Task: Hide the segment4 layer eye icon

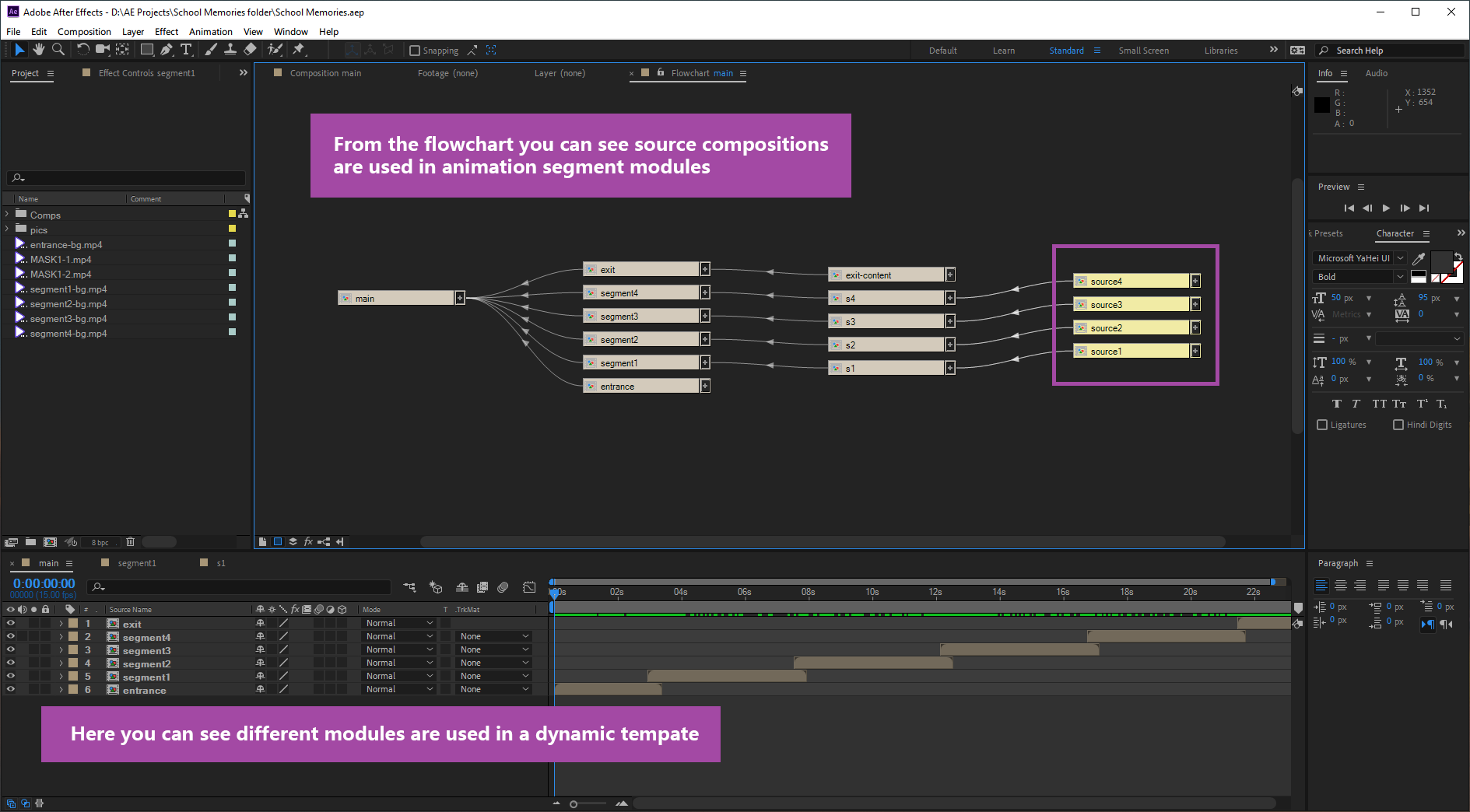Action: (x=11, y=637)
